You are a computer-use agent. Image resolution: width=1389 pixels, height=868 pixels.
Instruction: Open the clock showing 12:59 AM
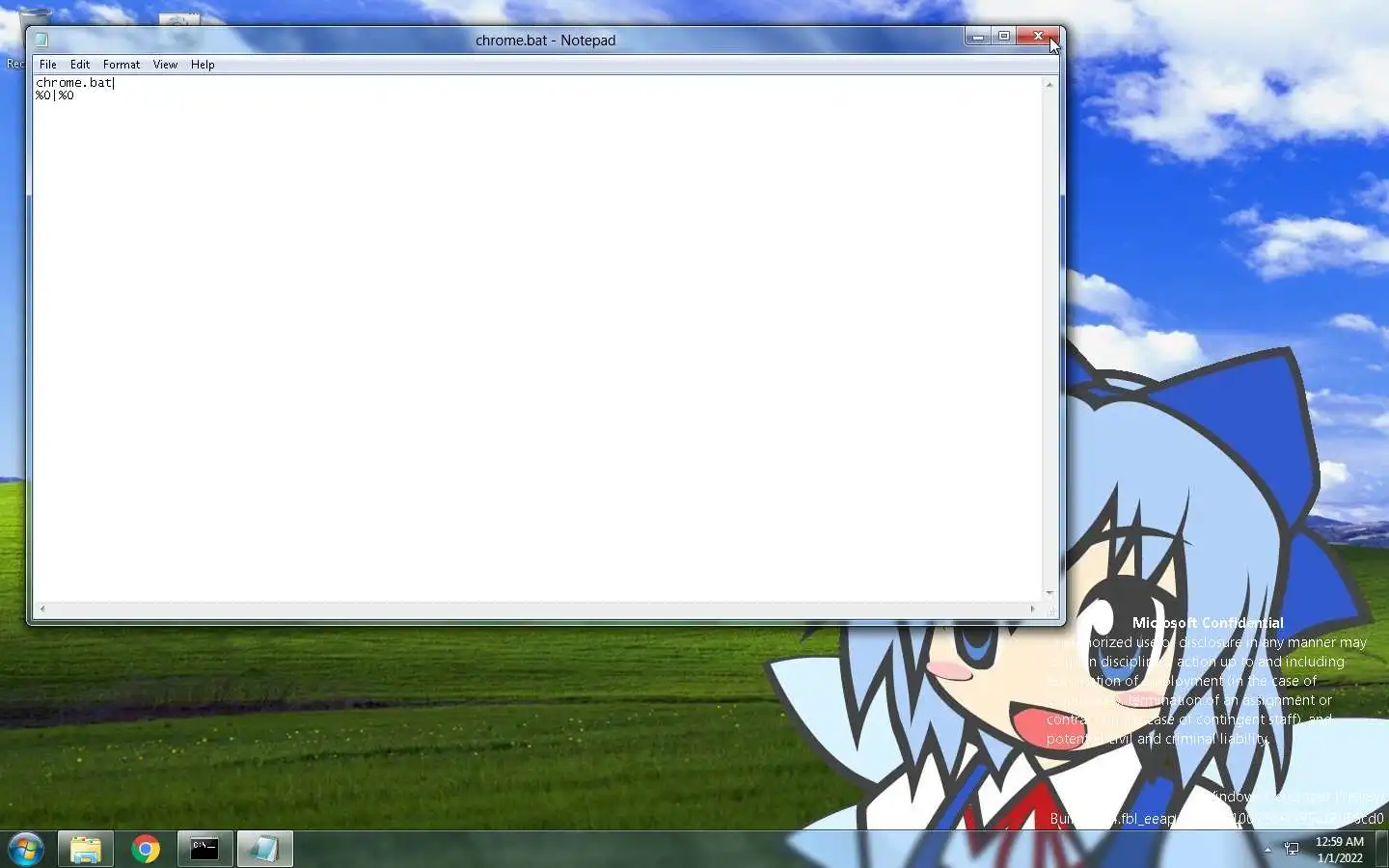tap(1340, 850)
